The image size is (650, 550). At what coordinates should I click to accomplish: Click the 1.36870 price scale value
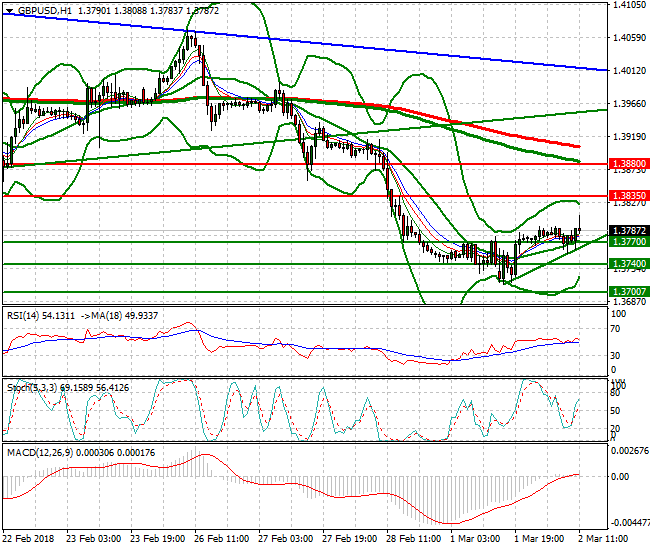629,302
